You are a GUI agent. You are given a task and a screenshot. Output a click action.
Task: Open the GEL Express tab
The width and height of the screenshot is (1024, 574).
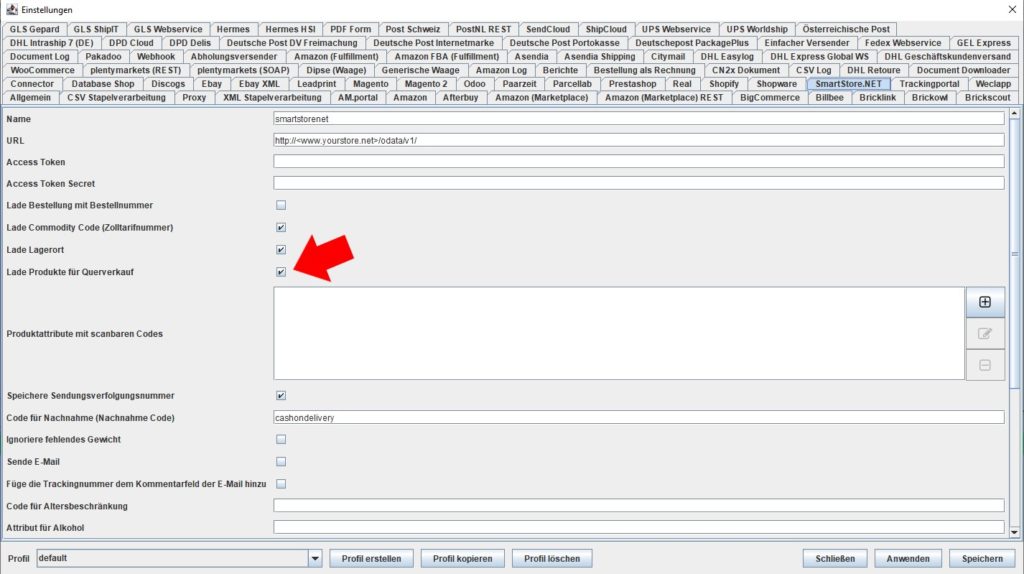[984, 43]
